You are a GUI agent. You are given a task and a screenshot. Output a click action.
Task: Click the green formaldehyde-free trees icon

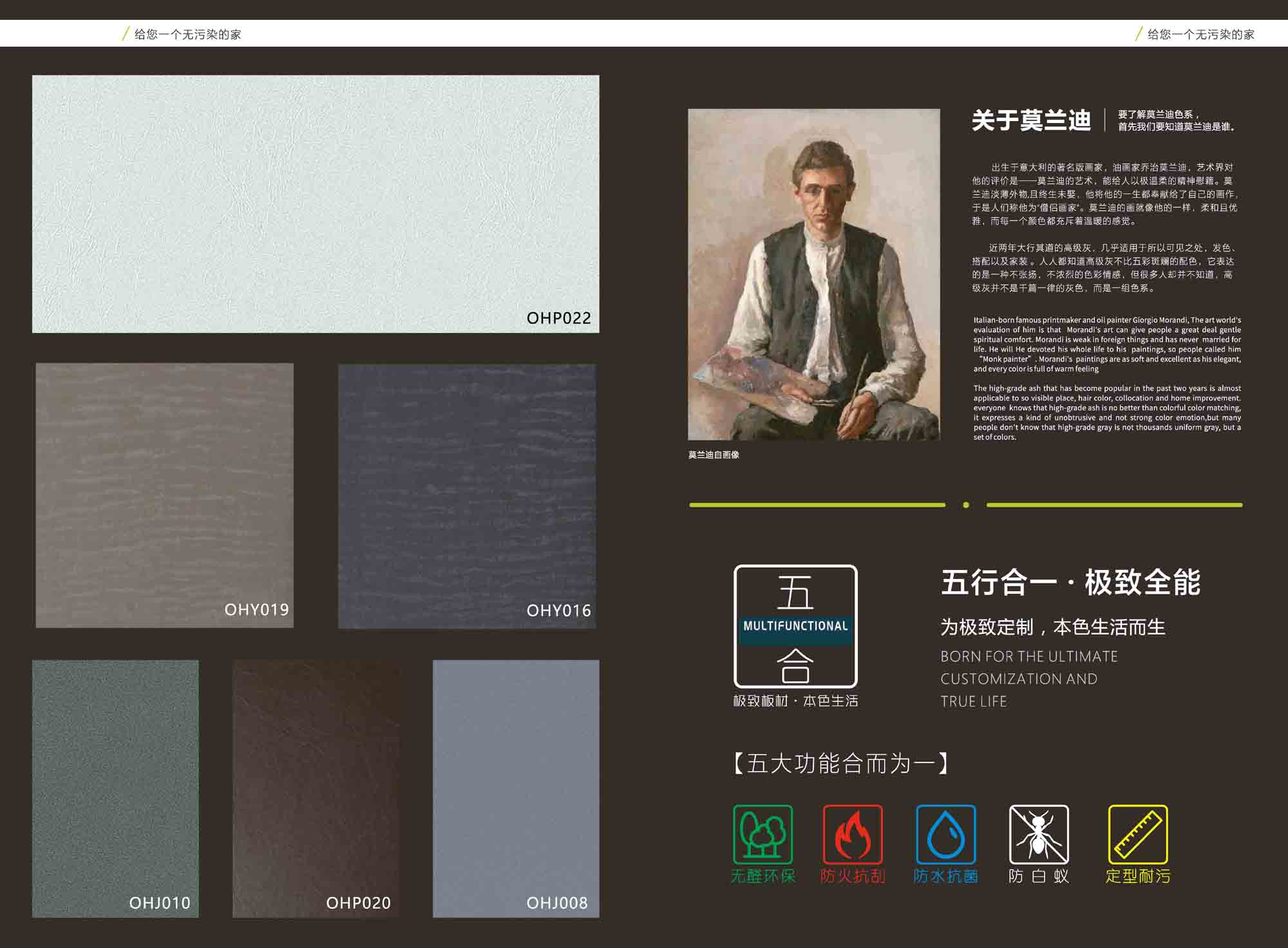[x=762, y=834]
